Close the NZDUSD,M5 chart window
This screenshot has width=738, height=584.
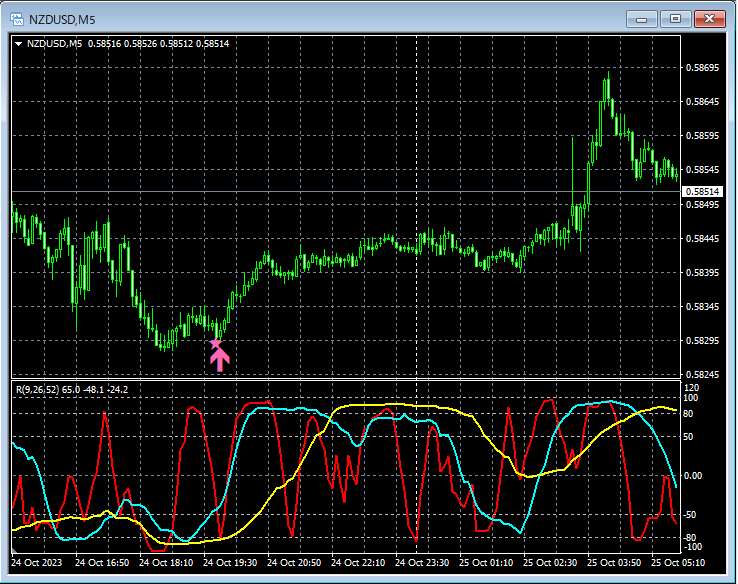710,19
